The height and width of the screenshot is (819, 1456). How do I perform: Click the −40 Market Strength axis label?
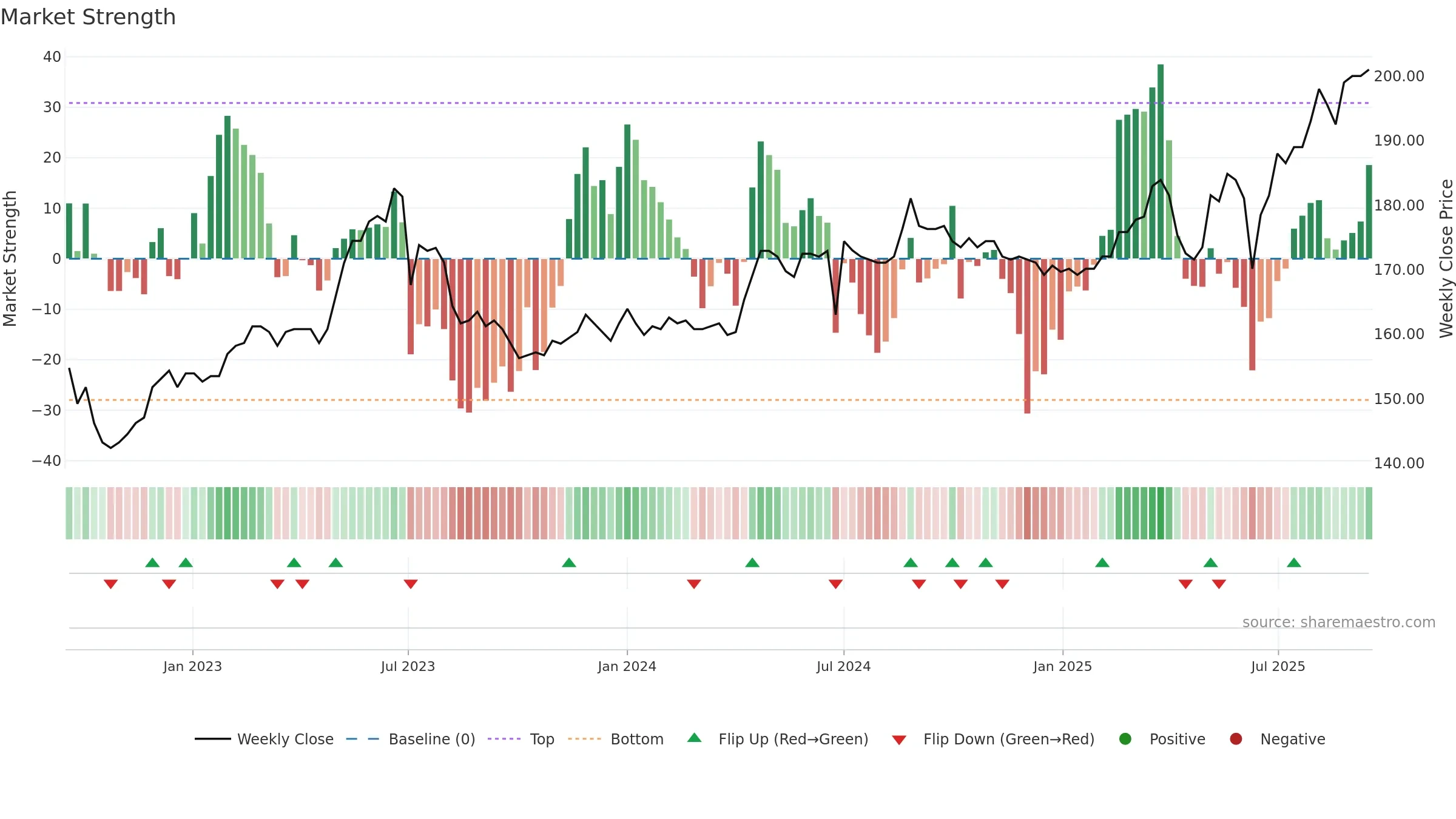(x=47, y=461)
